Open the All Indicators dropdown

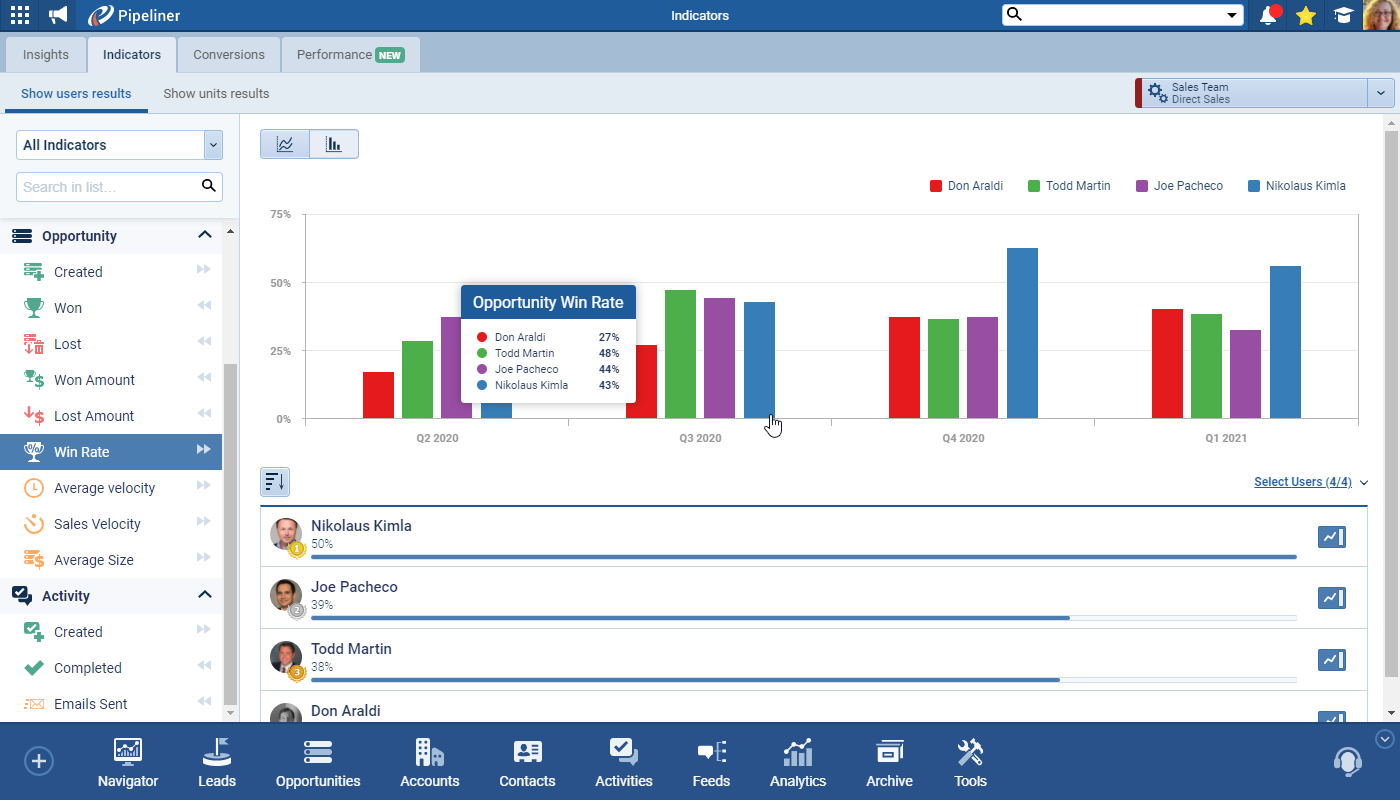pyautogui.click(x=119, y=145)
